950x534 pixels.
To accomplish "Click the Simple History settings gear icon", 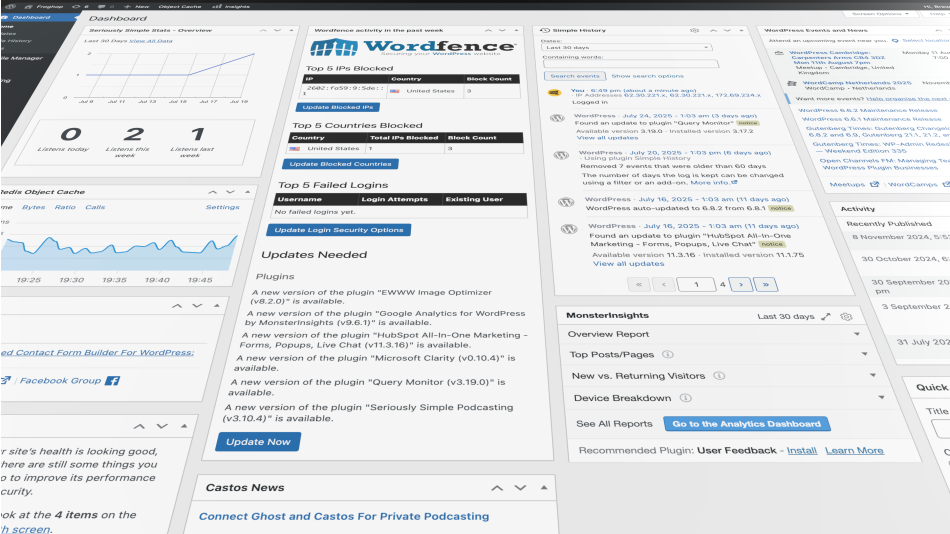I will tap(693, 31).
